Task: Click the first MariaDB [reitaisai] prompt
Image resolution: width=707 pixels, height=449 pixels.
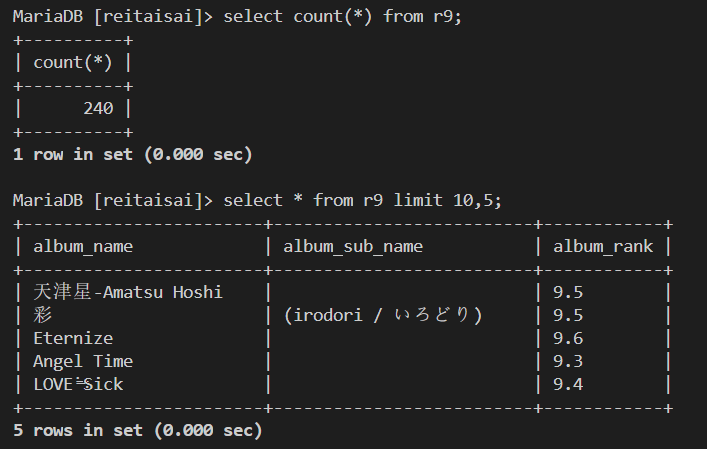Action: pos(112,17)
